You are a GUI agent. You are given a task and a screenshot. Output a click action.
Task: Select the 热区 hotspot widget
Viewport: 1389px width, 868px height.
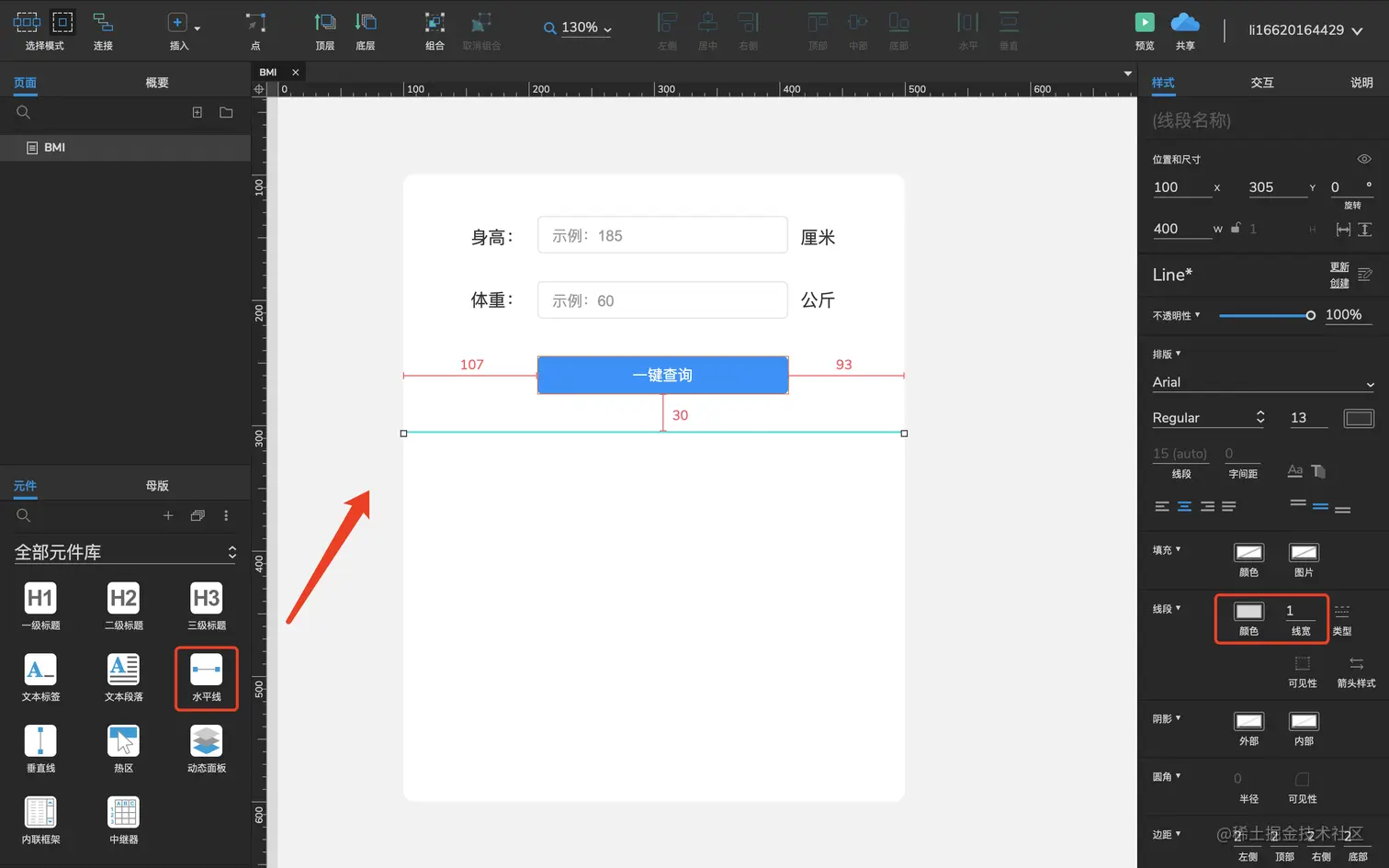pyautogui.click(x=123, y=750)
